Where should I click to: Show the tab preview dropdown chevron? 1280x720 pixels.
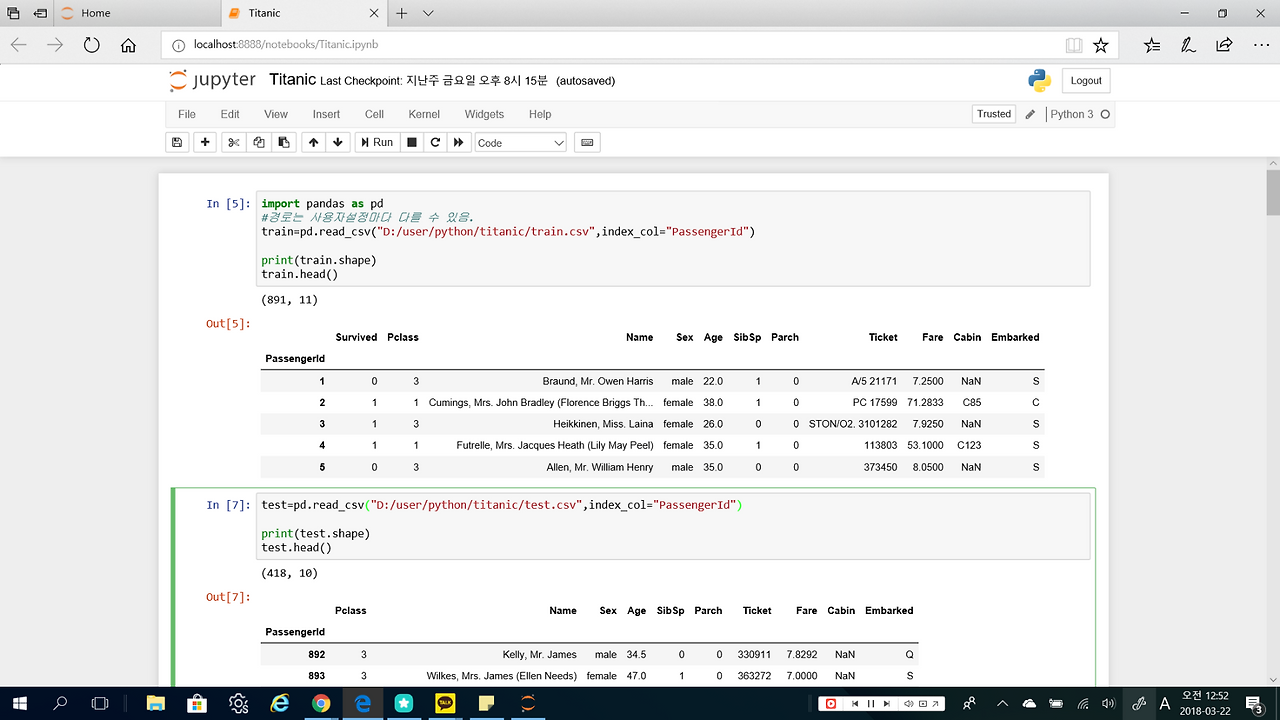(x=428, y=13)
